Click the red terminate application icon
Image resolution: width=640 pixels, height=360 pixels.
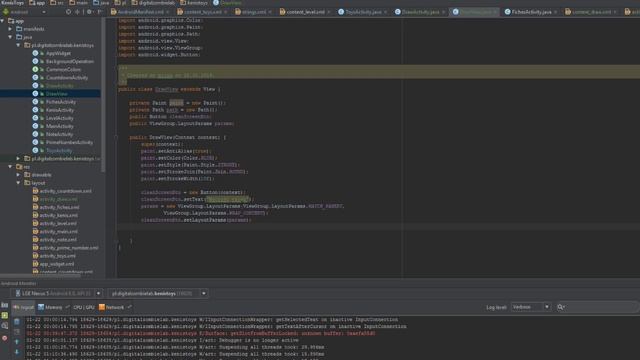pyautogui.click(x=4, y=338)
